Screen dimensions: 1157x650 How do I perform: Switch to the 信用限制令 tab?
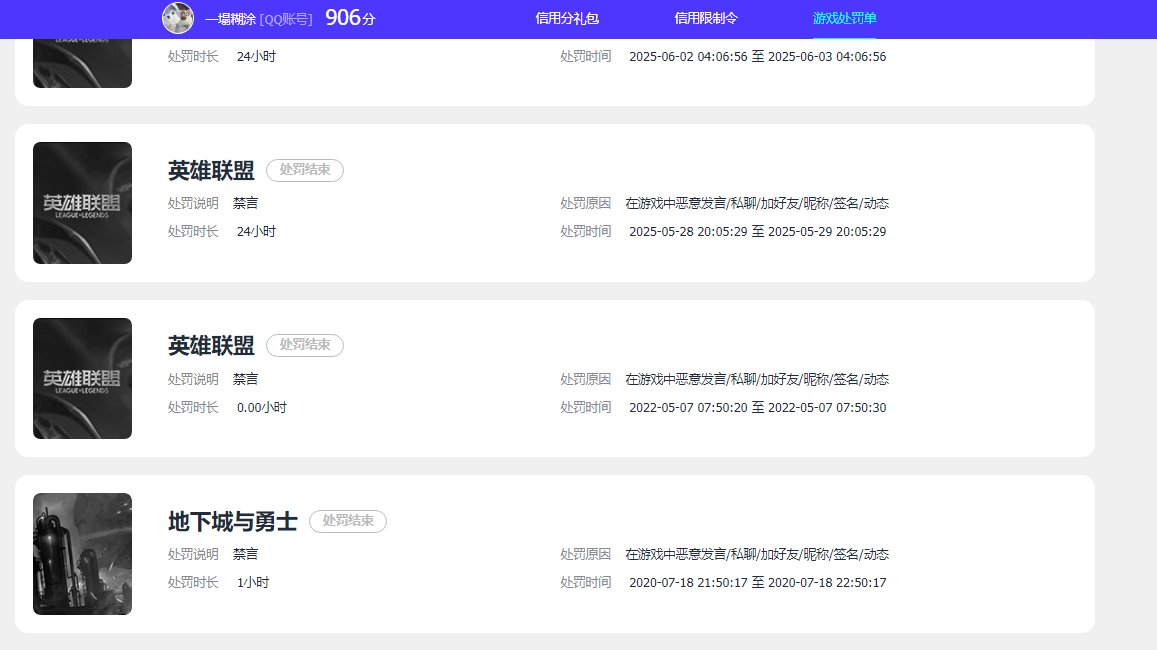pos(706,18)
